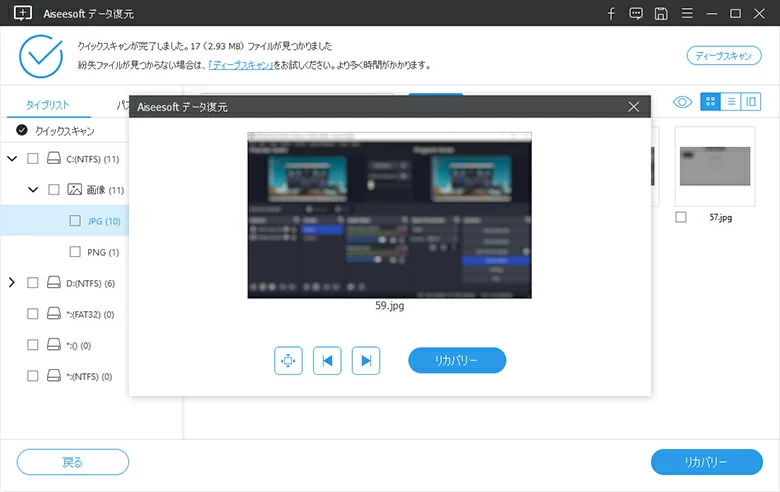Switch to detail view mode
The image size is (780, 492).
(x=750, y=102)
